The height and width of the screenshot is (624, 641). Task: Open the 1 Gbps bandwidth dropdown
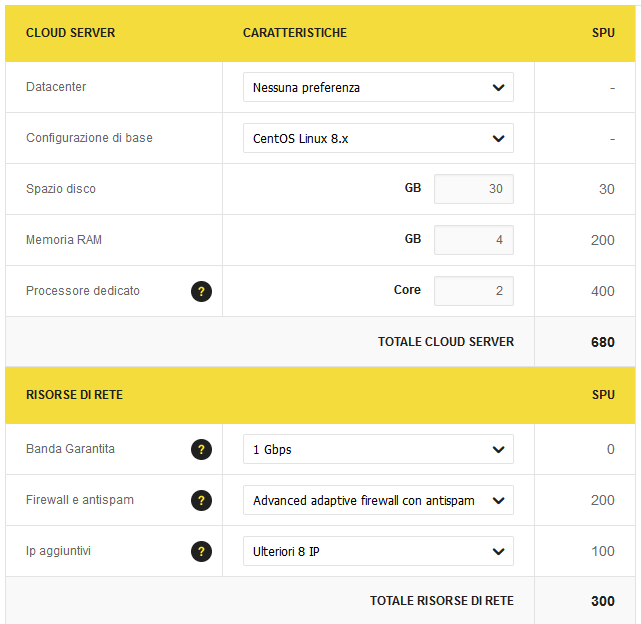point(378,450)
